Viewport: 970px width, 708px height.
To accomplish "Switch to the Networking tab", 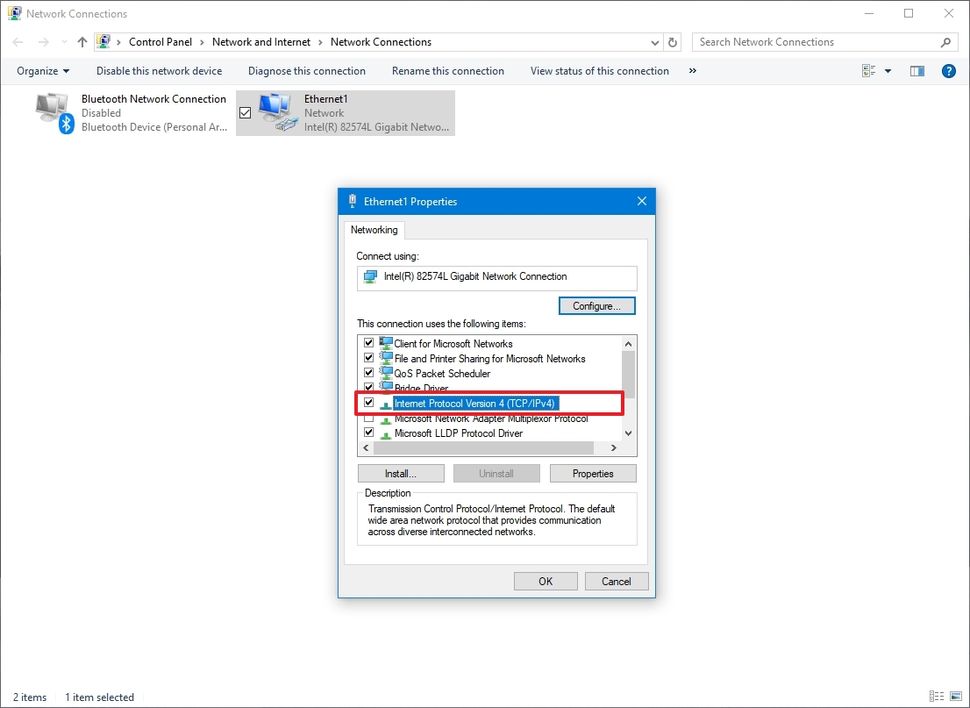I will tap(374, 230).
